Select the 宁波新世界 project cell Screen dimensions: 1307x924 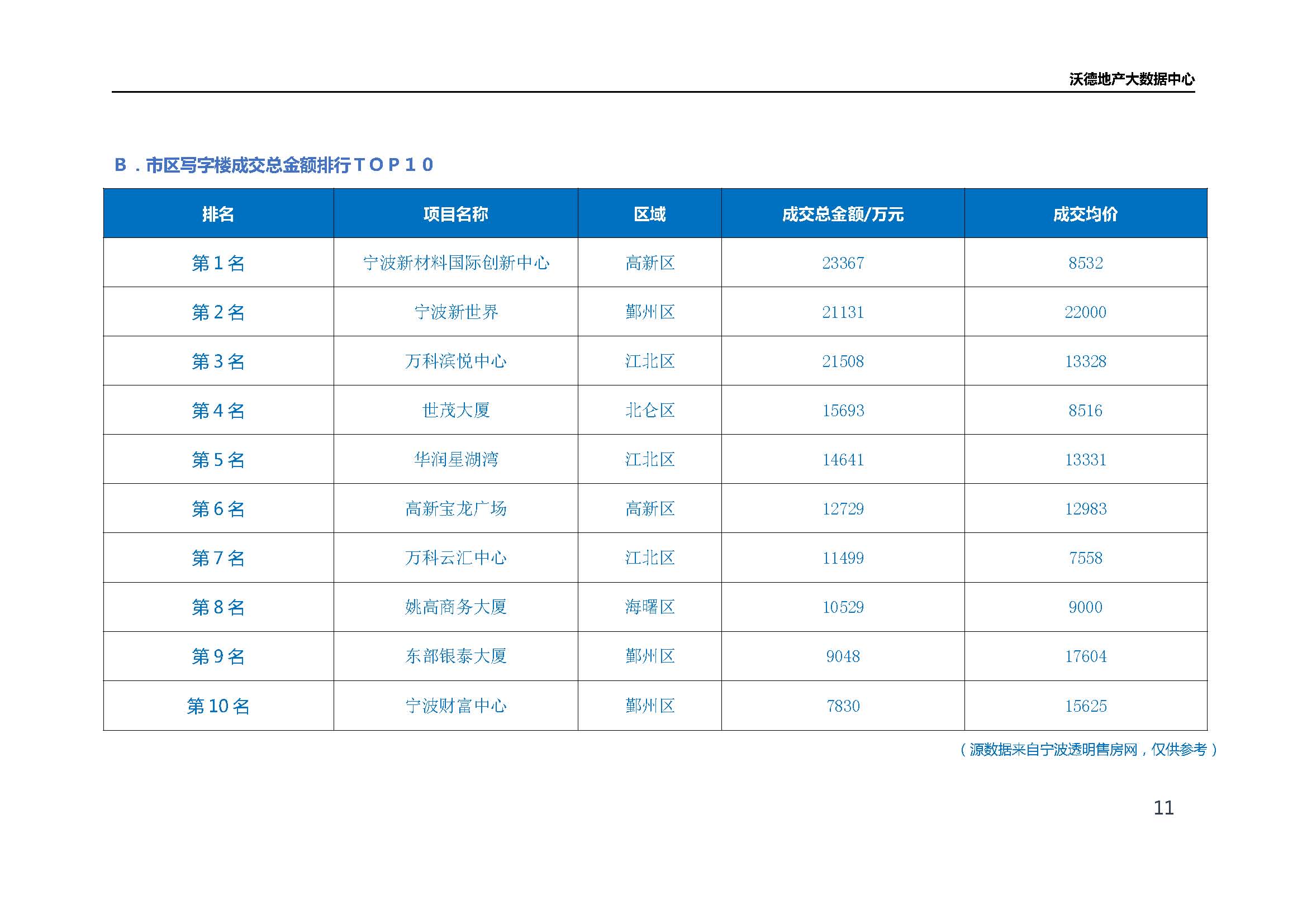[456, 312]
